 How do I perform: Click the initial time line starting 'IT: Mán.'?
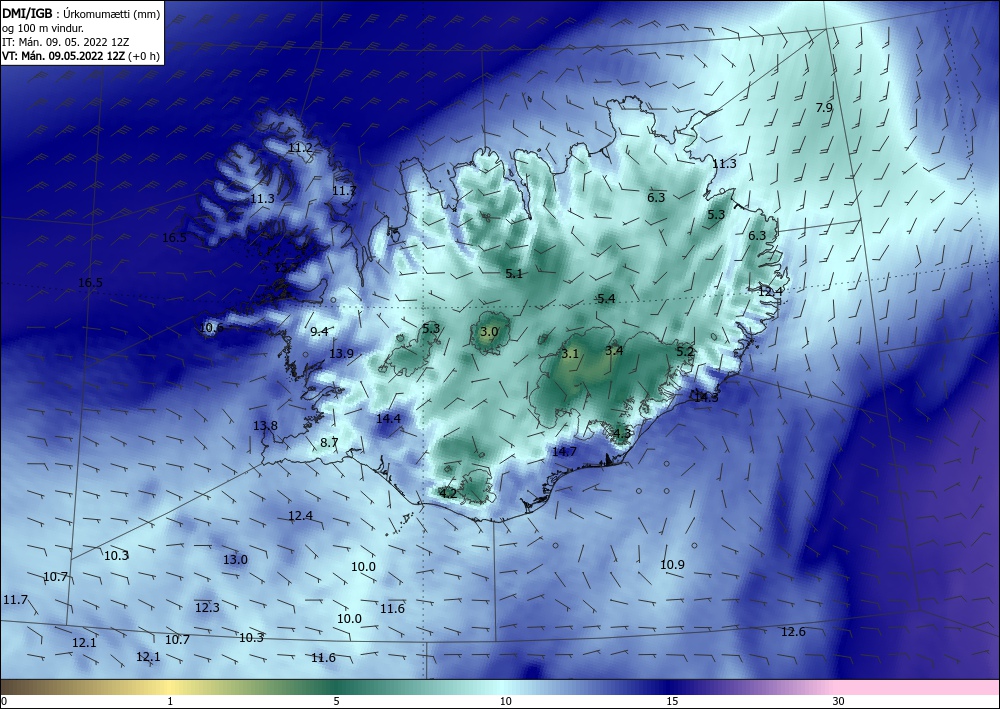tap(66, 42)
